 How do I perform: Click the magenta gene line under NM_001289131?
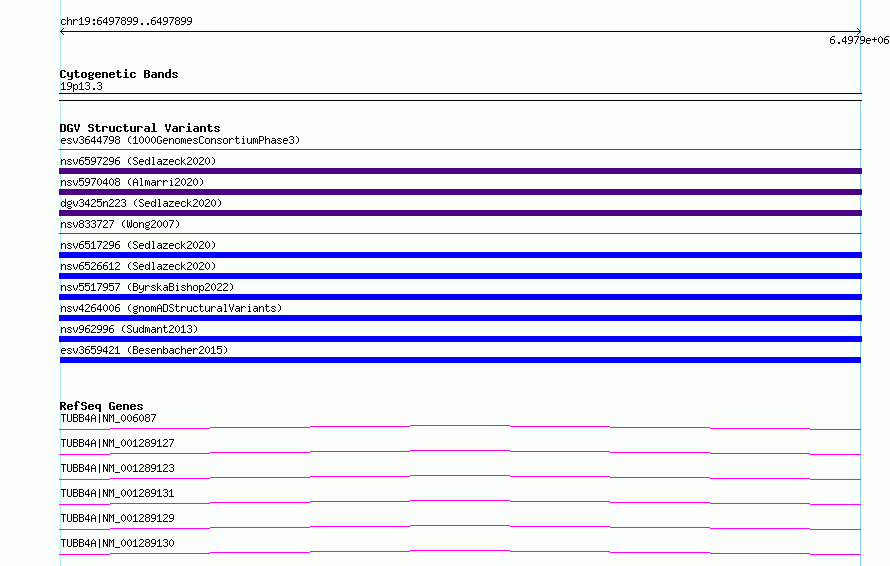(460, 502)
